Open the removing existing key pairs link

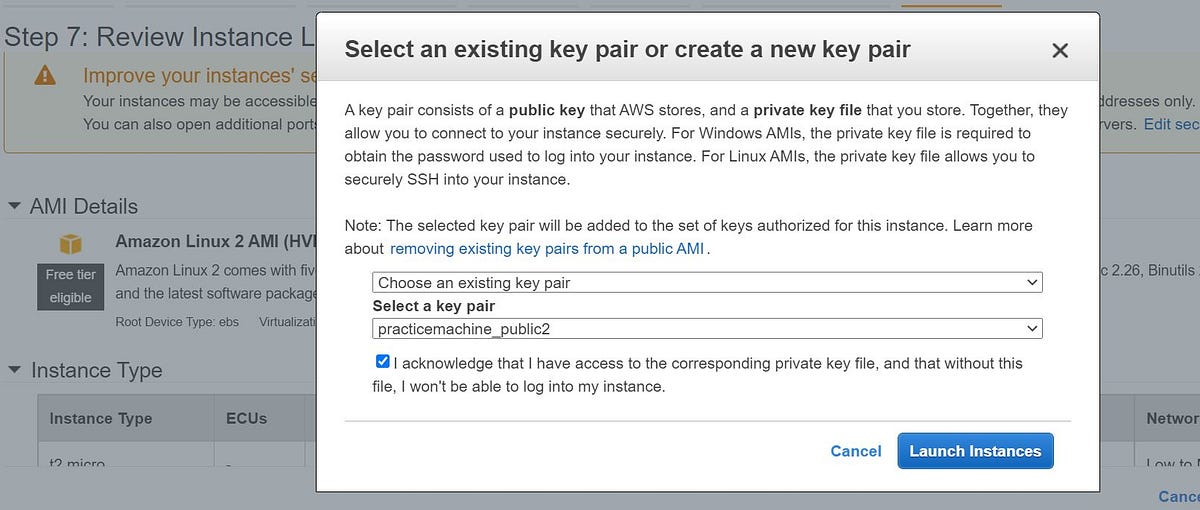coord(548,248)
